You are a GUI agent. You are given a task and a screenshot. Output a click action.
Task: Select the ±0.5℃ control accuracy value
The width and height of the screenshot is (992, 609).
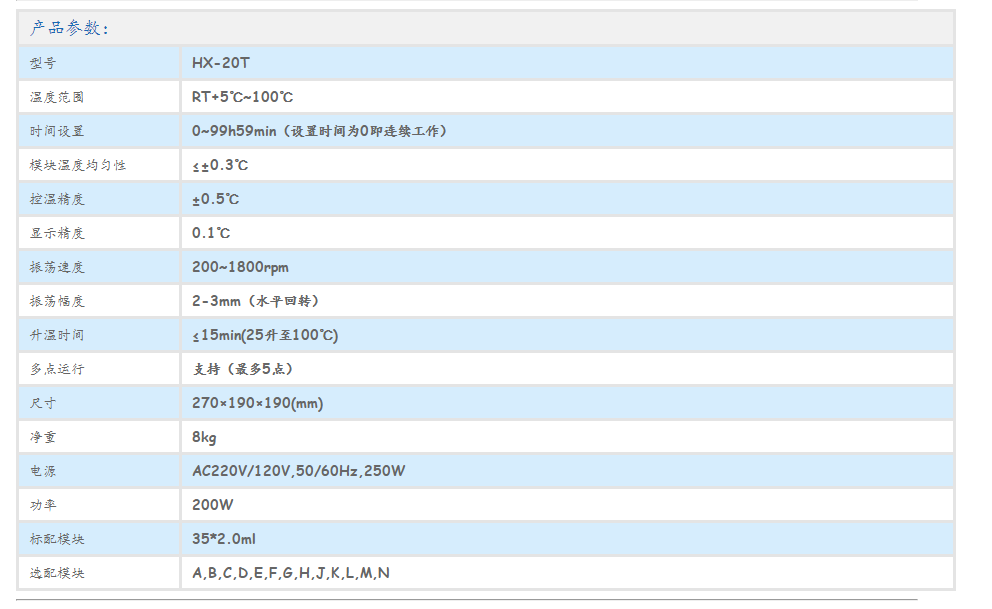216,199
